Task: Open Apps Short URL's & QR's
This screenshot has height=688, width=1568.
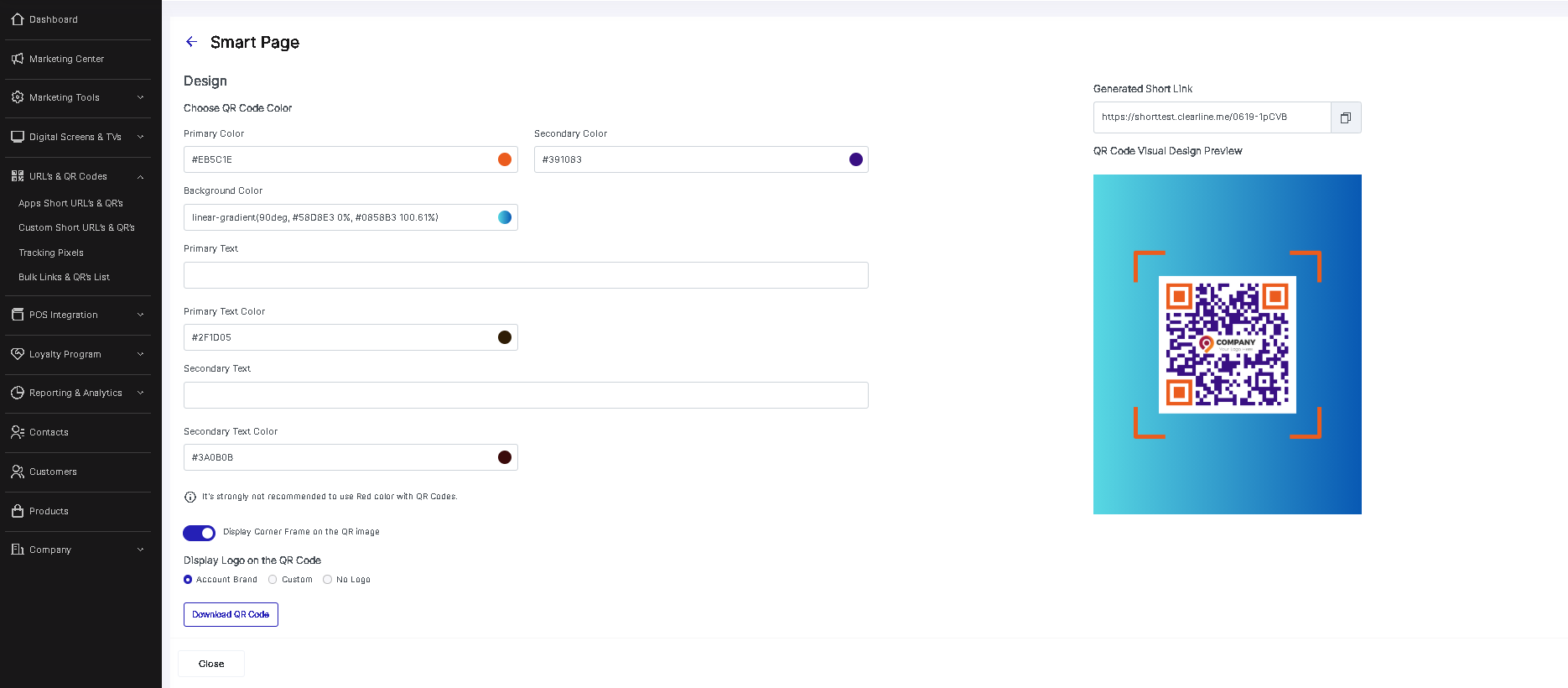Action: [71, 203]
